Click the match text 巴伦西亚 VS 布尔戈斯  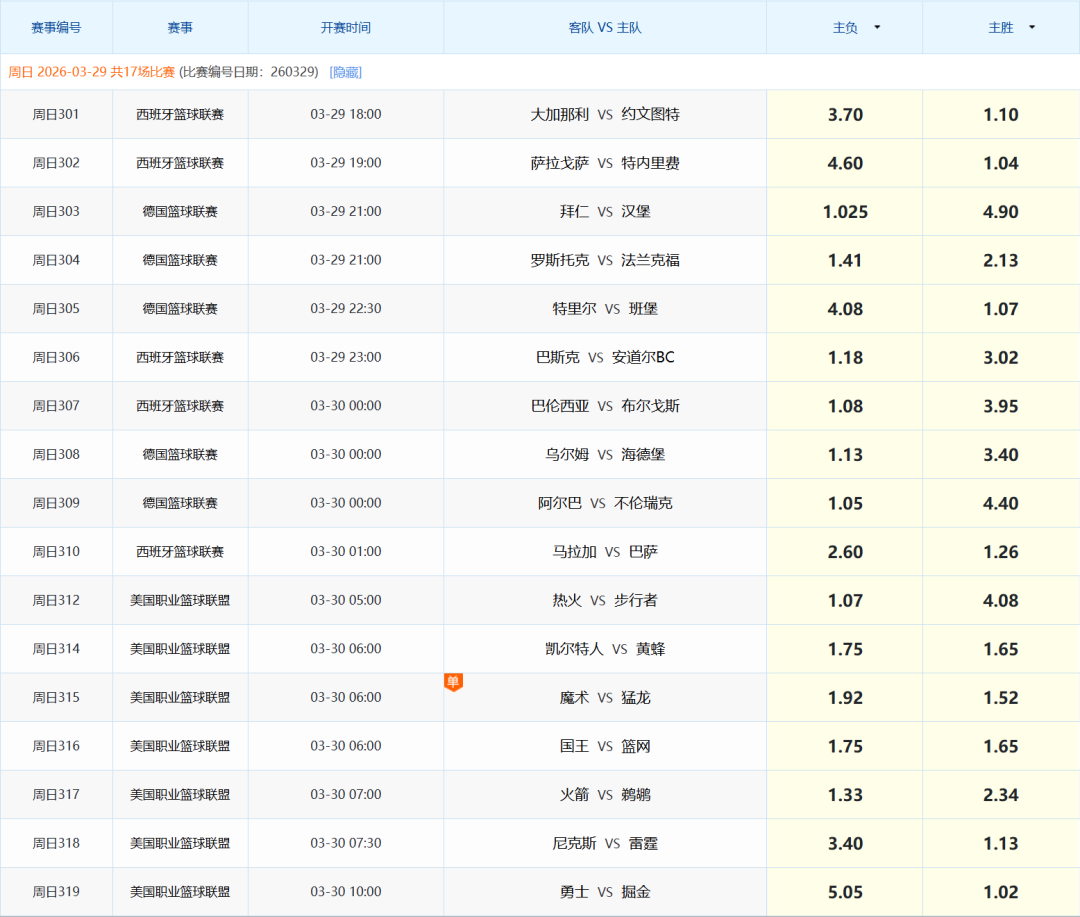tap(605, 406)
